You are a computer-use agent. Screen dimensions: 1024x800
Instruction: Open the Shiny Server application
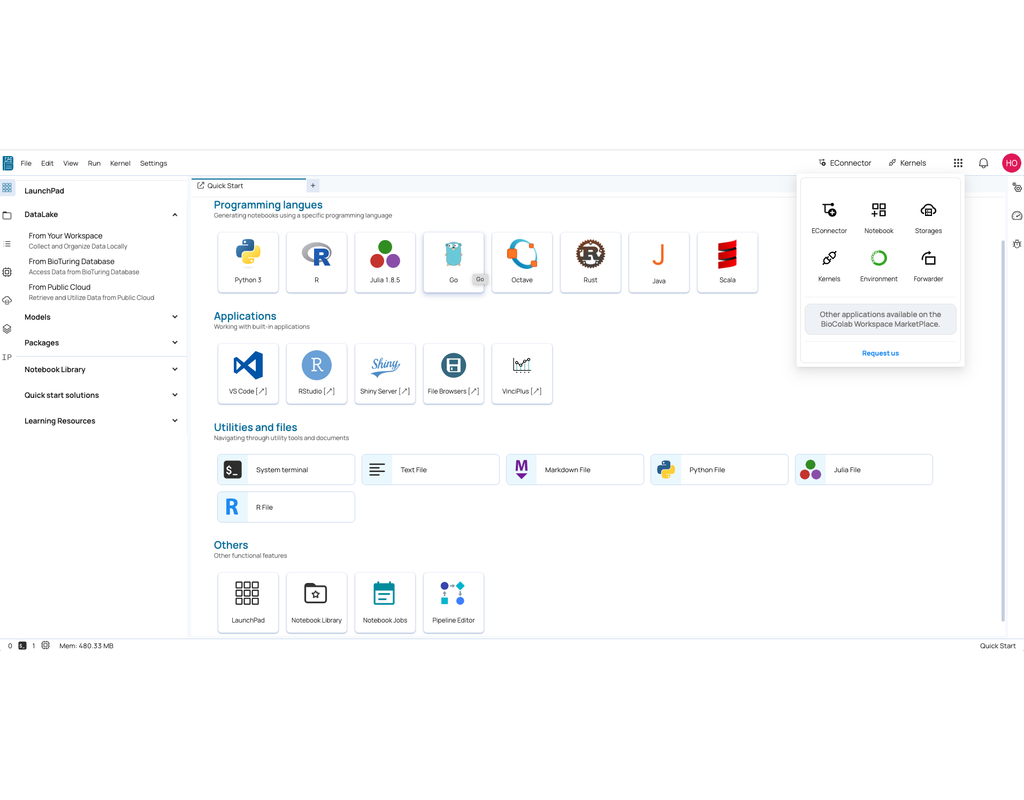pos(385,373)
